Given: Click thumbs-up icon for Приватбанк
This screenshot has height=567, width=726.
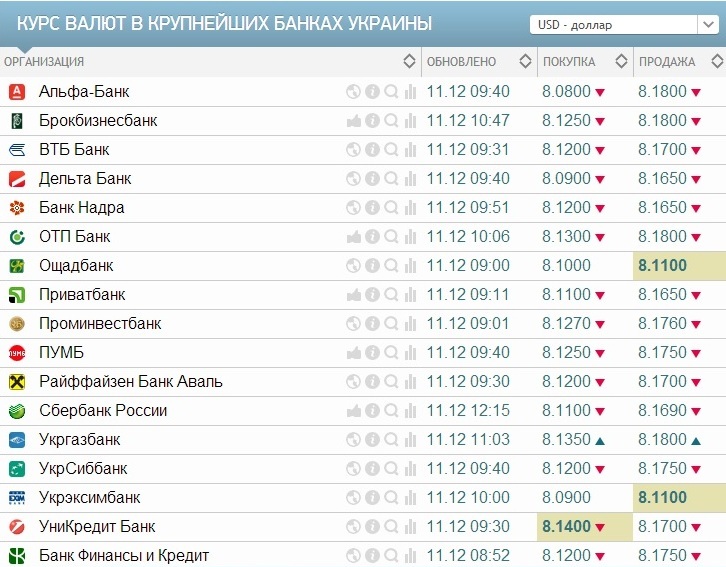Looking at the screenshot, I should pos(353,295).
